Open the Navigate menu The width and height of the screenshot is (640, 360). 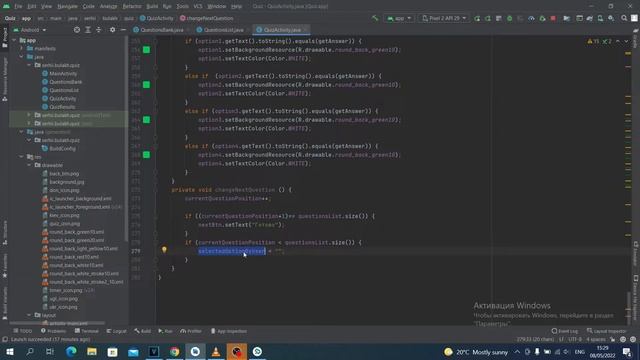click(67, 6)
